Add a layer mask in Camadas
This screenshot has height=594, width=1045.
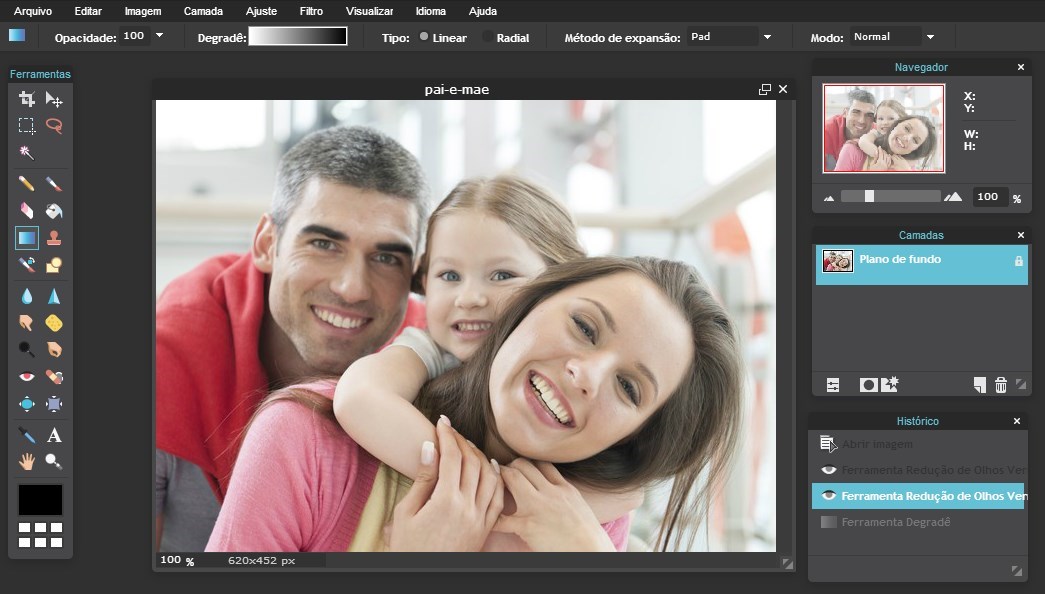coord(868,385)
